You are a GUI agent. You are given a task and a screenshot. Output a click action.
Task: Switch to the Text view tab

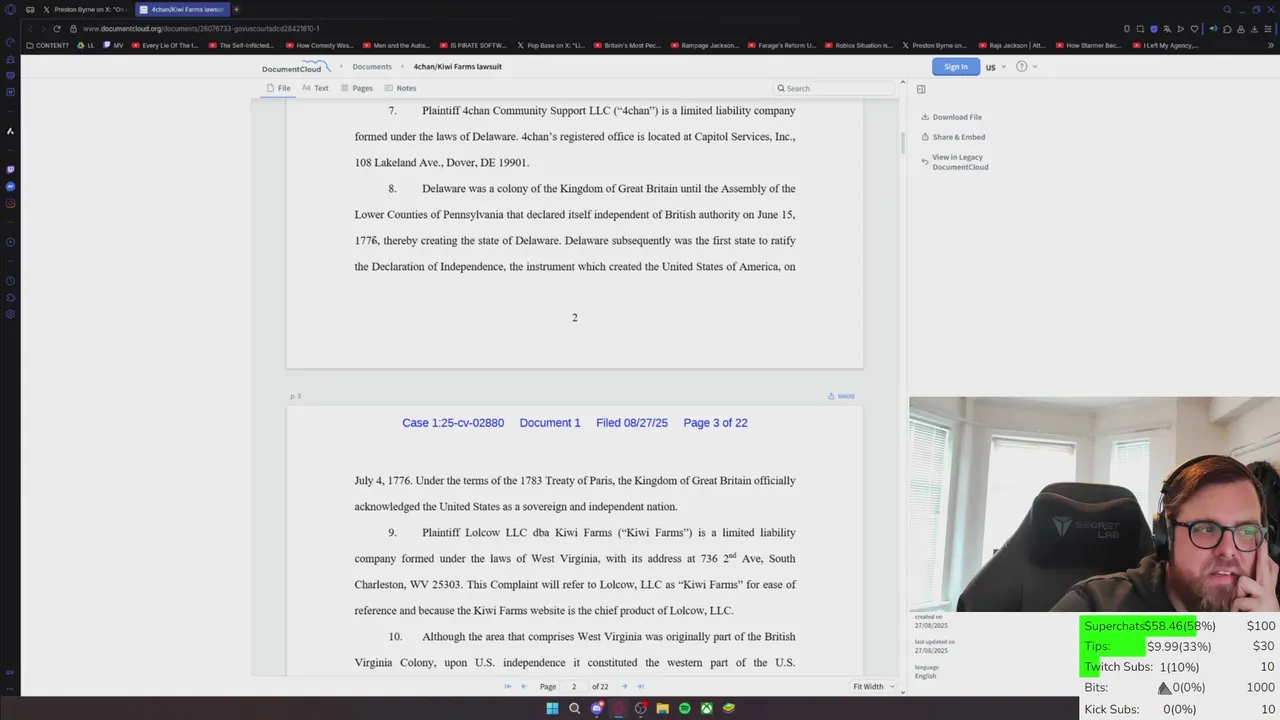tap(315, 88)
